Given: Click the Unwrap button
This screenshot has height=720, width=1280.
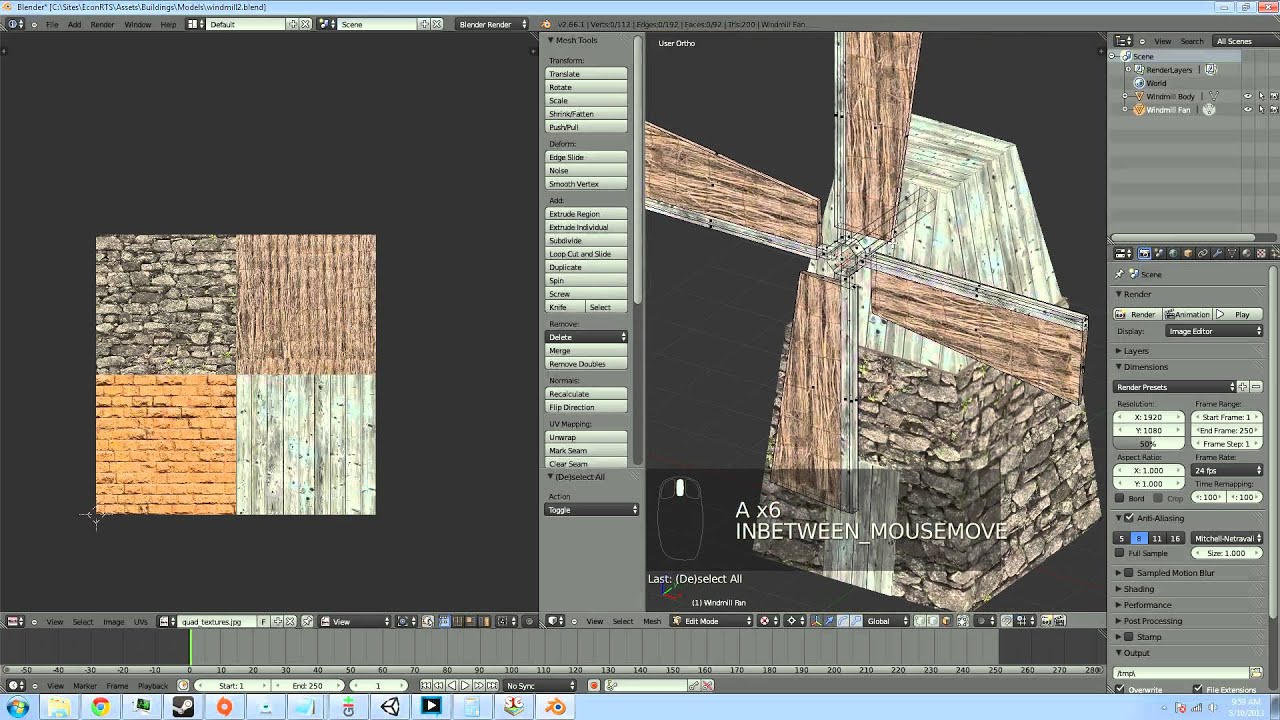Looking at the screenshot, I should [x=587, y=437].
